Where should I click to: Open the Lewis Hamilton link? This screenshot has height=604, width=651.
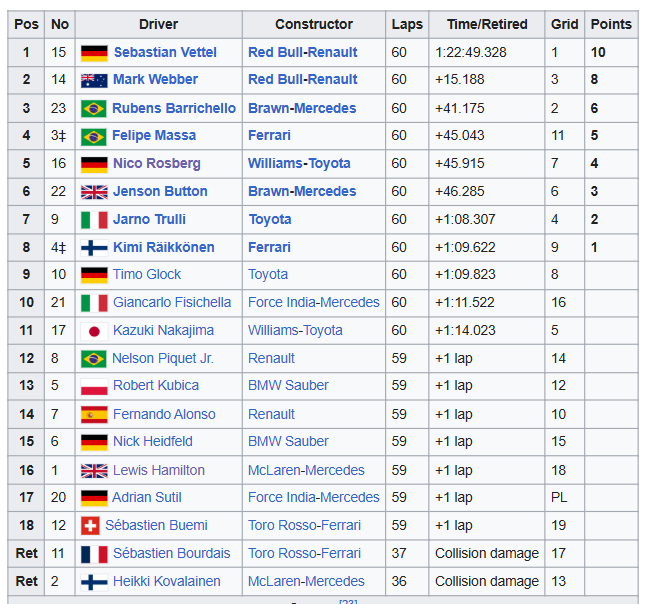click(159, 470)
